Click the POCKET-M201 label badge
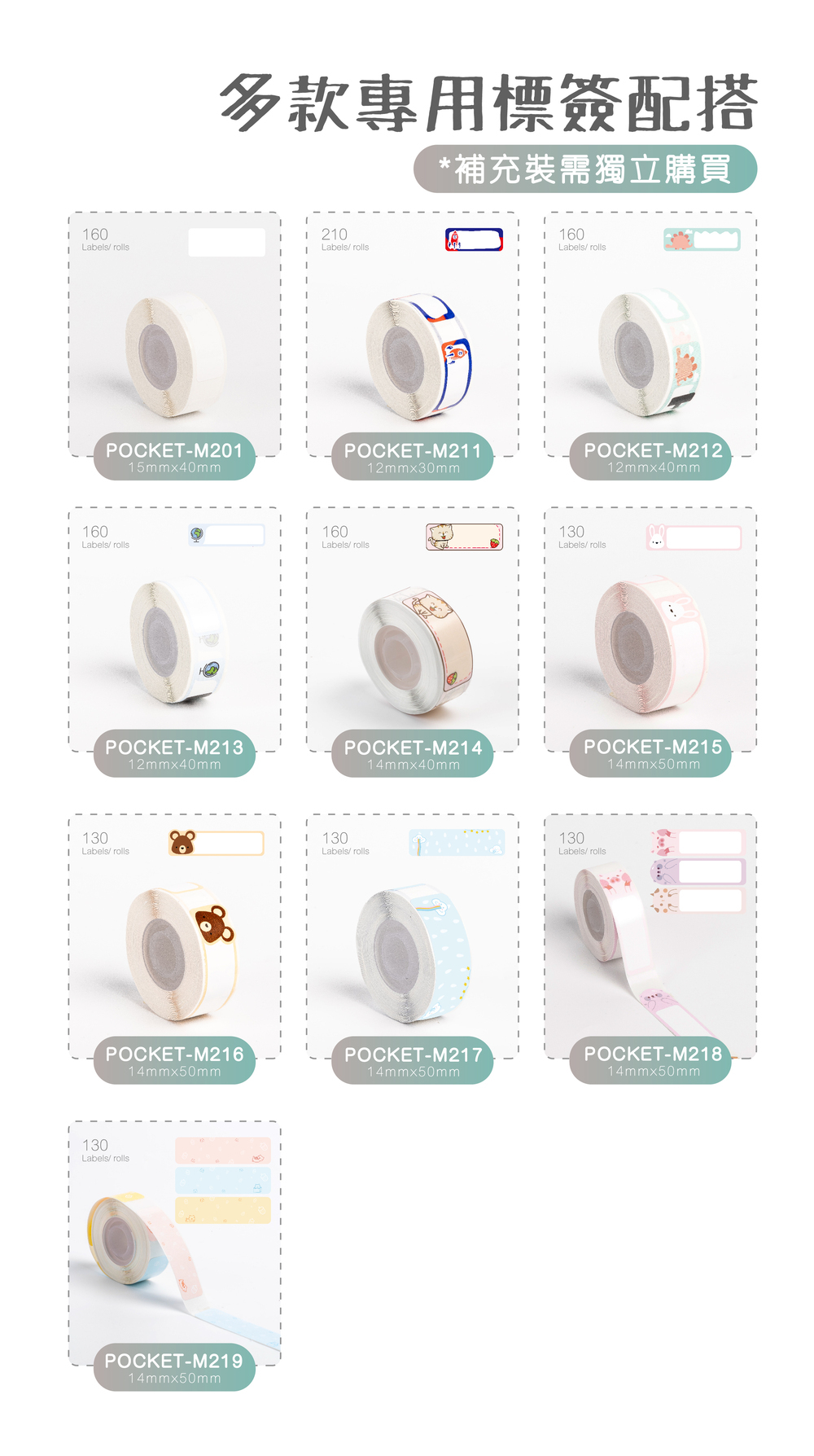814x1456 pixels. (174, 457)
